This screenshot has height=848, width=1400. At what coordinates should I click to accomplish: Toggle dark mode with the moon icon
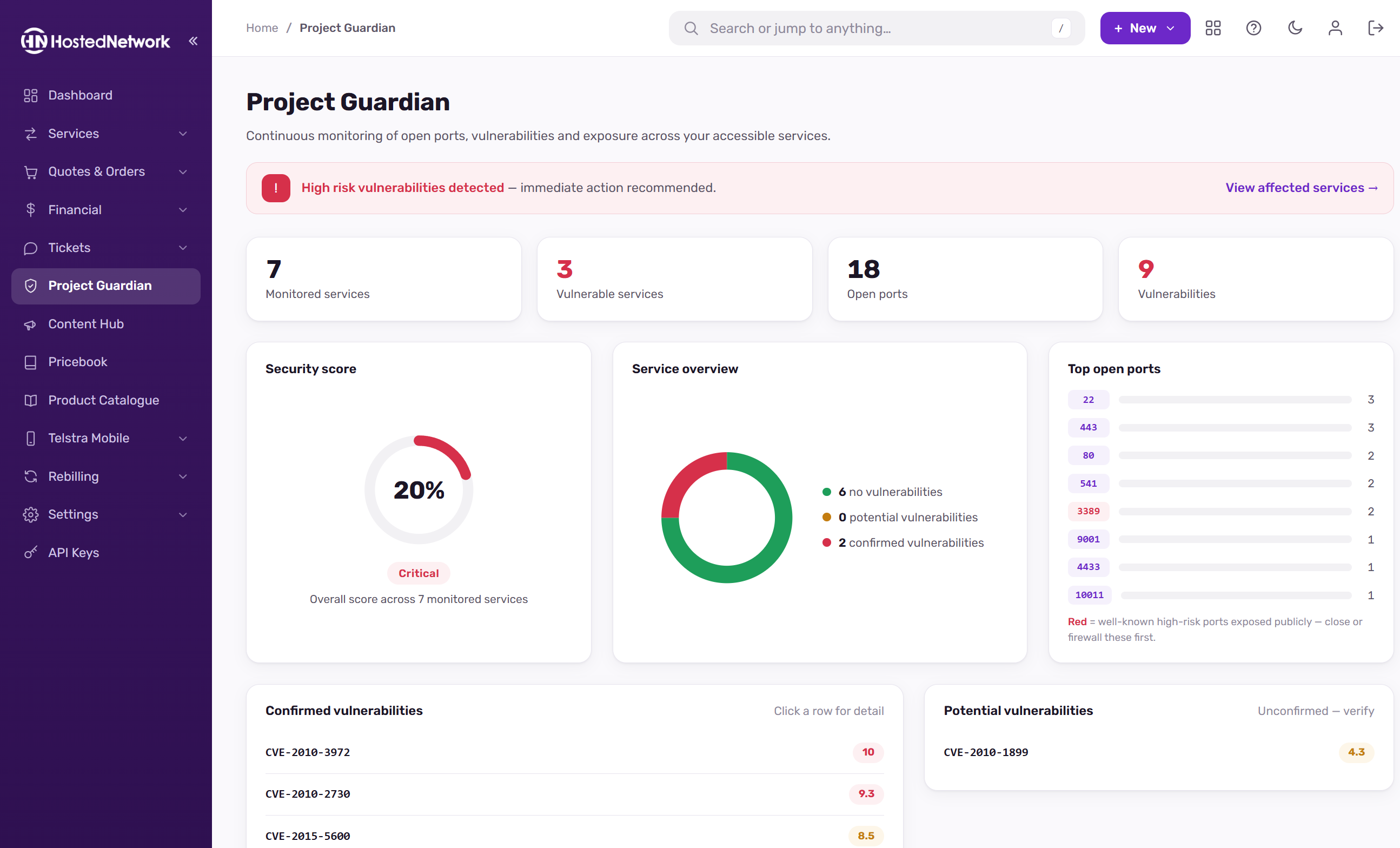(x=1295, y=28)
